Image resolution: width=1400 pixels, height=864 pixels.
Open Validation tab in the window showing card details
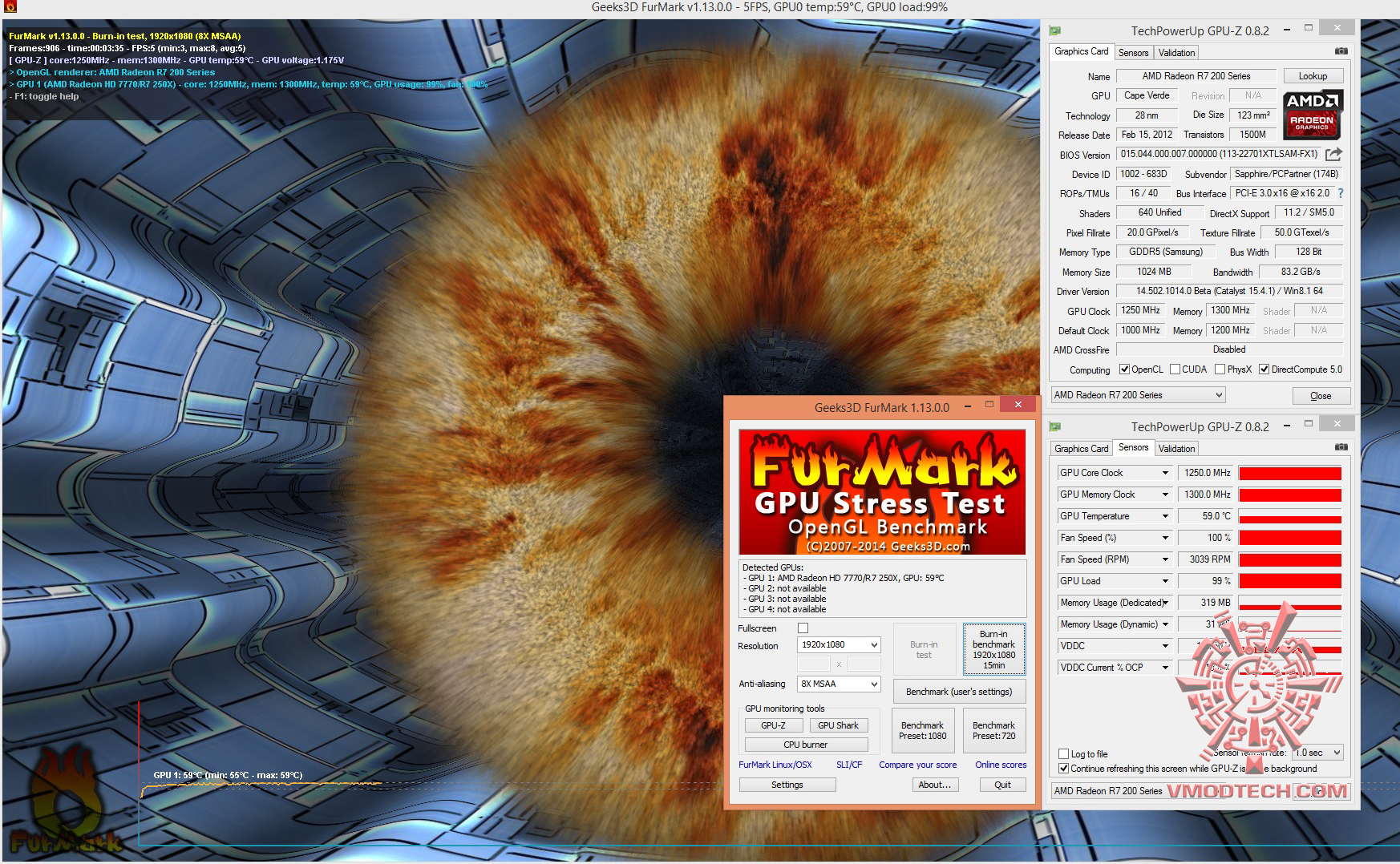[1176, 53]
